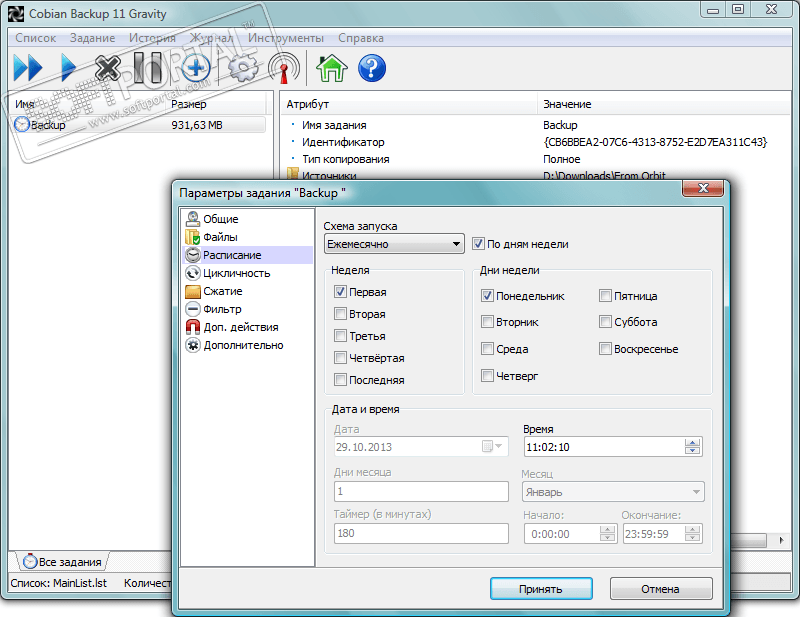This screenshot has height=617, width=800.
Task: Check the Воскресенье checkbox
Action: point(605,349)
